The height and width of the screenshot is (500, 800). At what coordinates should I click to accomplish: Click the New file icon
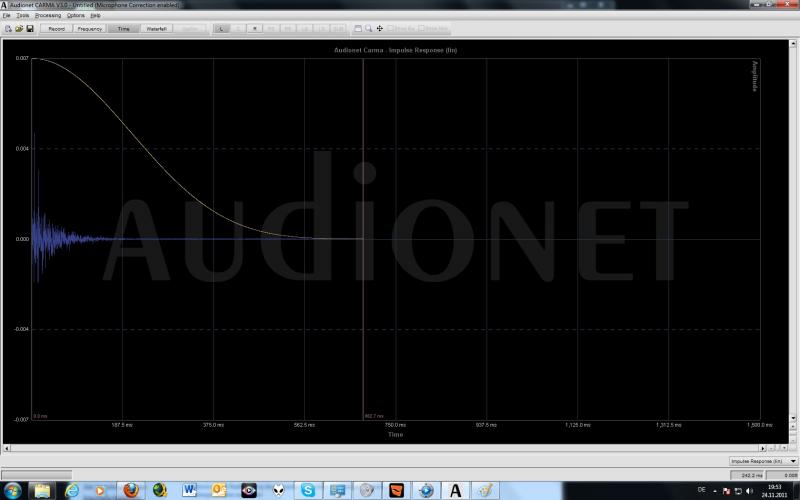pyautogui.click(x=8, y=29)
